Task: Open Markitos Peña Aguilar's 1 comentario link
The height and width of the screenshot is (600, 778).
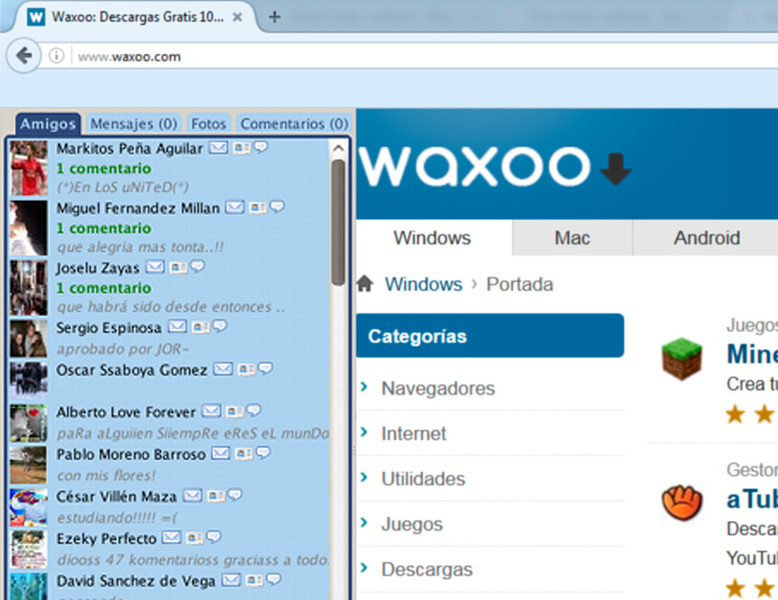Action: [104, 168]
